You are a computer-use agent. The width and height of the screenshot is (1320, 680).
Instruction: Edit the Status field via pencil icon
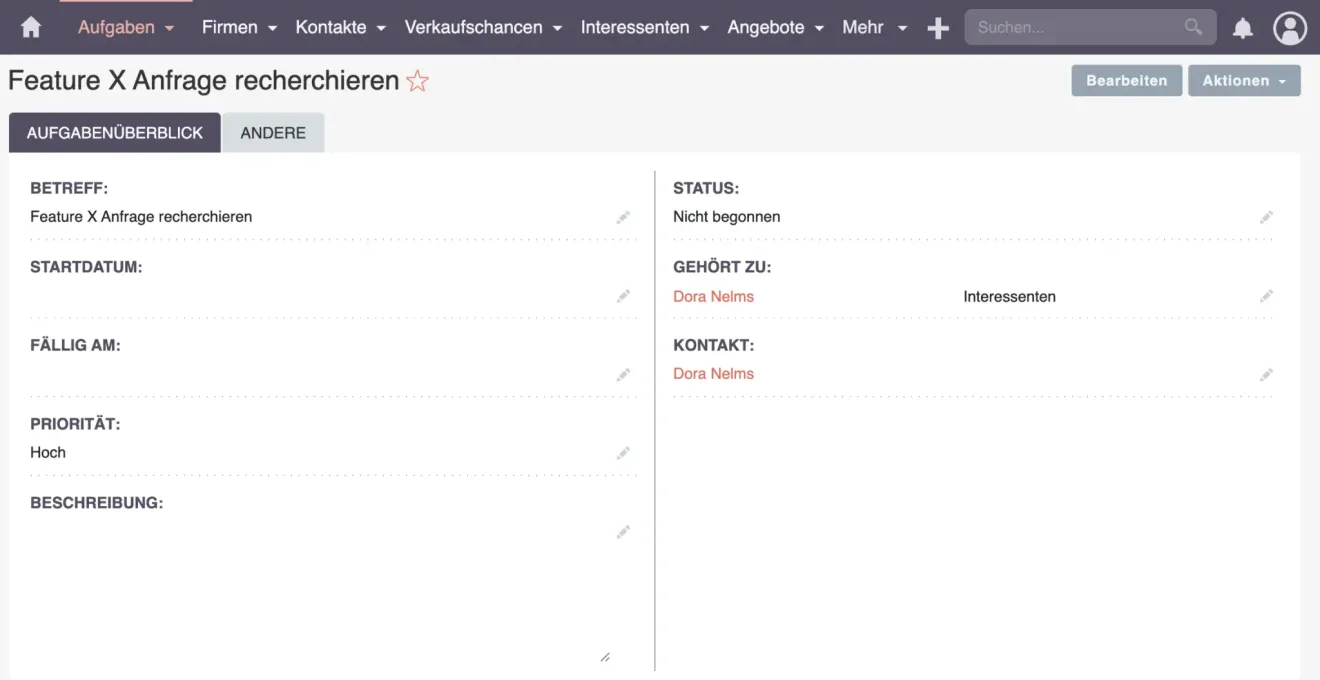(1266, 217)
